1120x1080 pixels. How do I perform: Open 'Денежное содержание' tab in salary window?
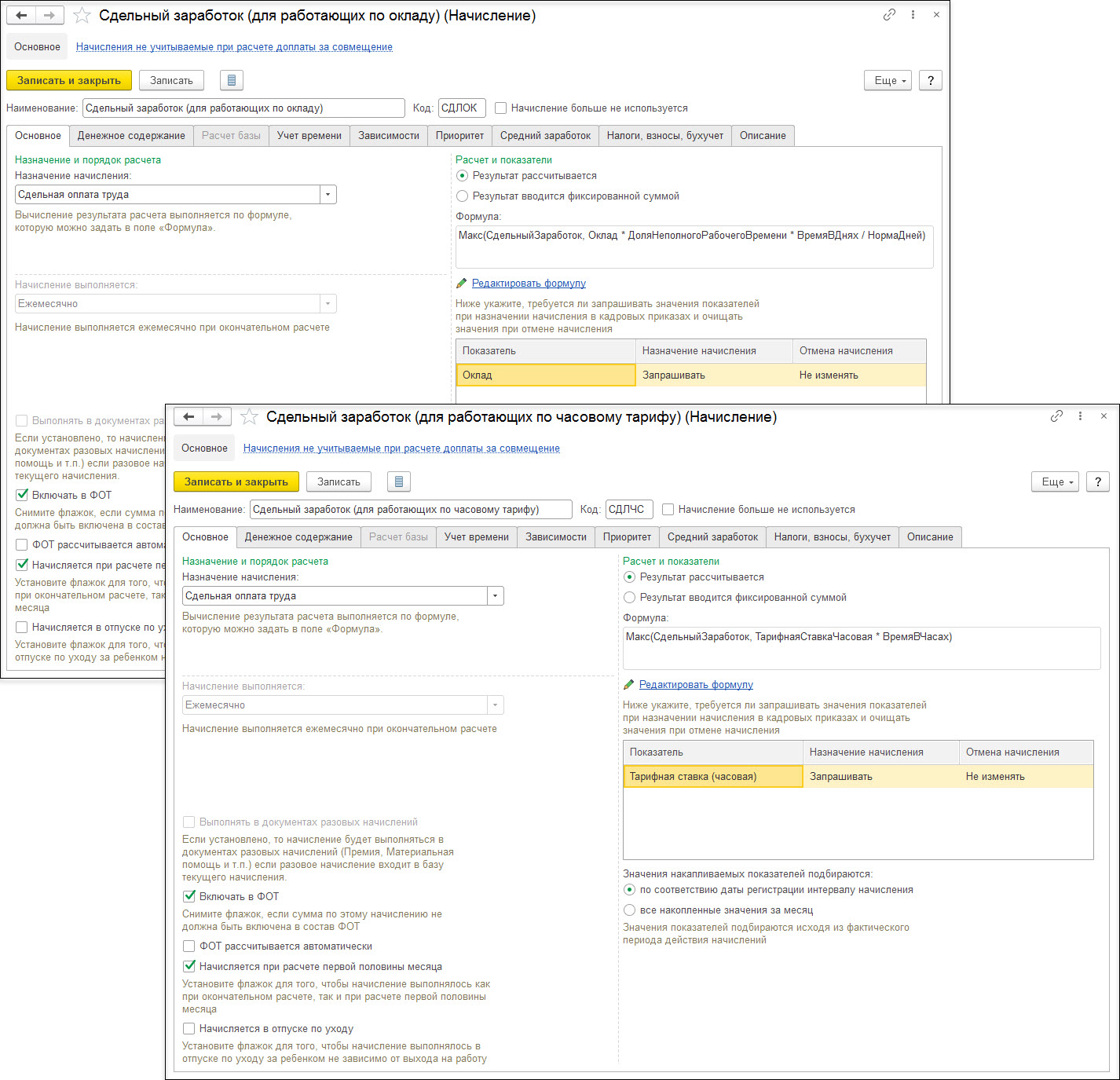[131, 136]
